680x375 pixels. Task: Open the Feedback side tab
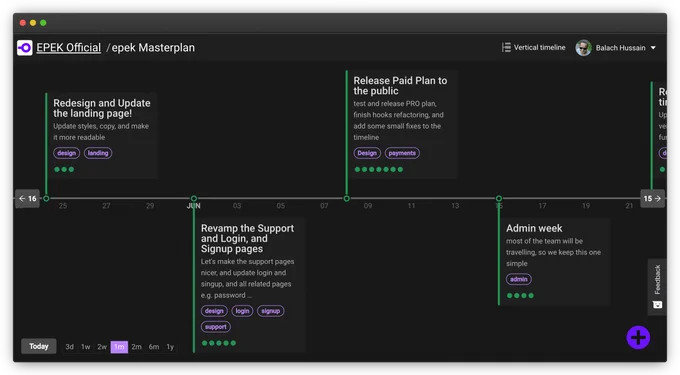657,287
